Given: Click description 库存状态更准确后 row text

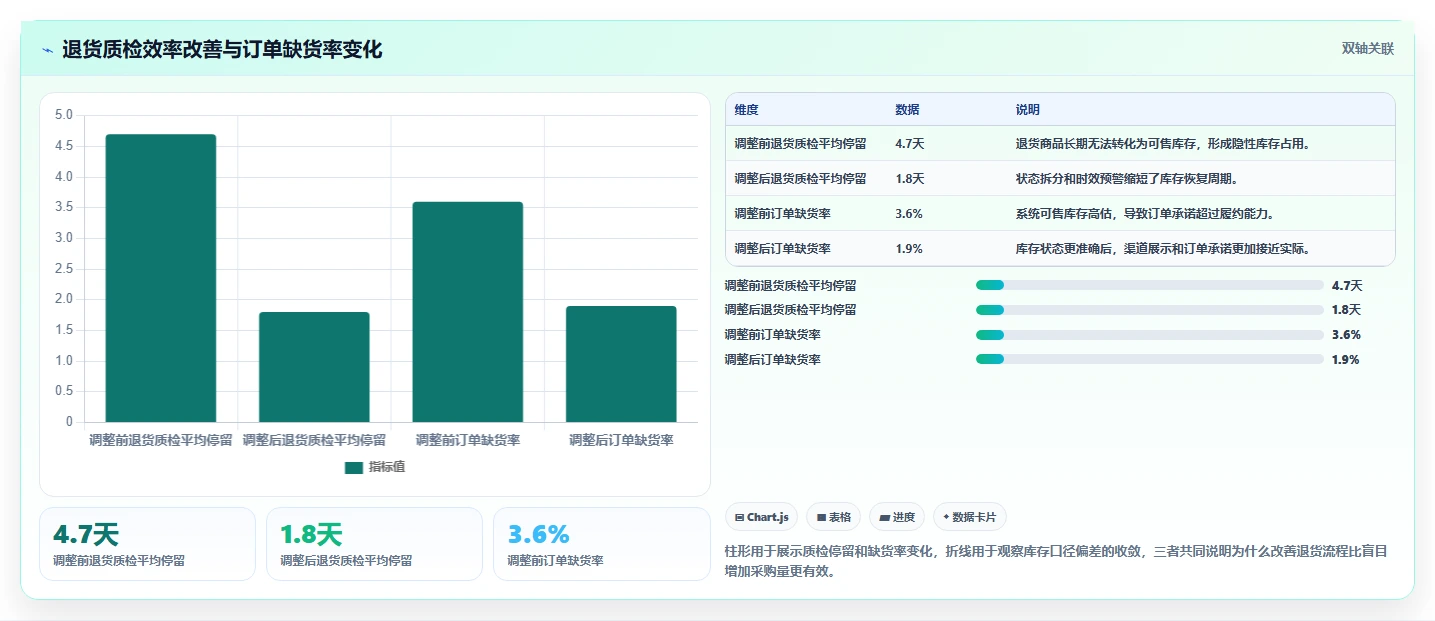Looking at the screenshot, I should coord(1163,249).
